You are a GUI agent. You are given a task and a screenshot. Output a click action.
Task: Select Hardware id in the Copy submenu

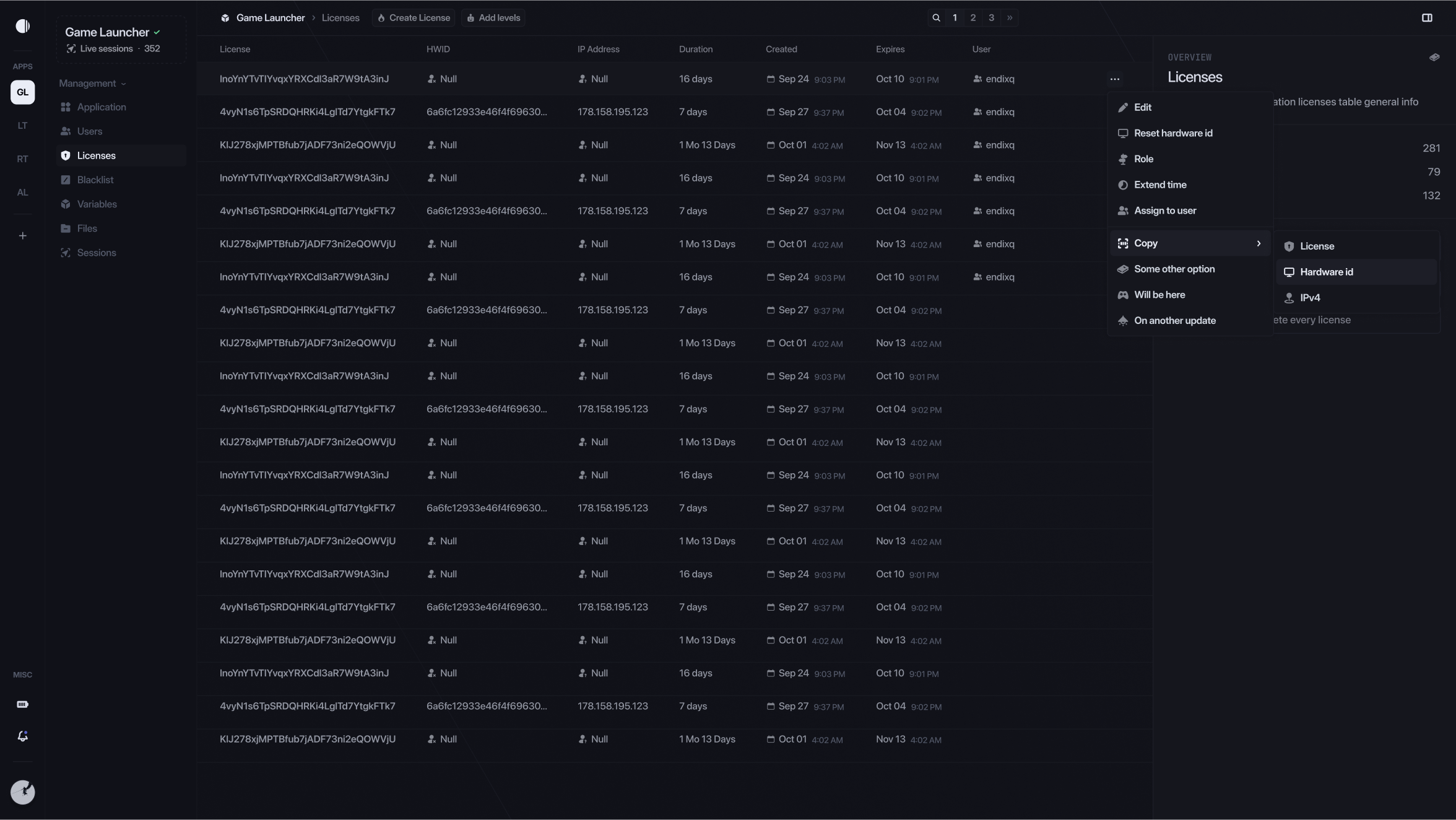coord(1326,272)
